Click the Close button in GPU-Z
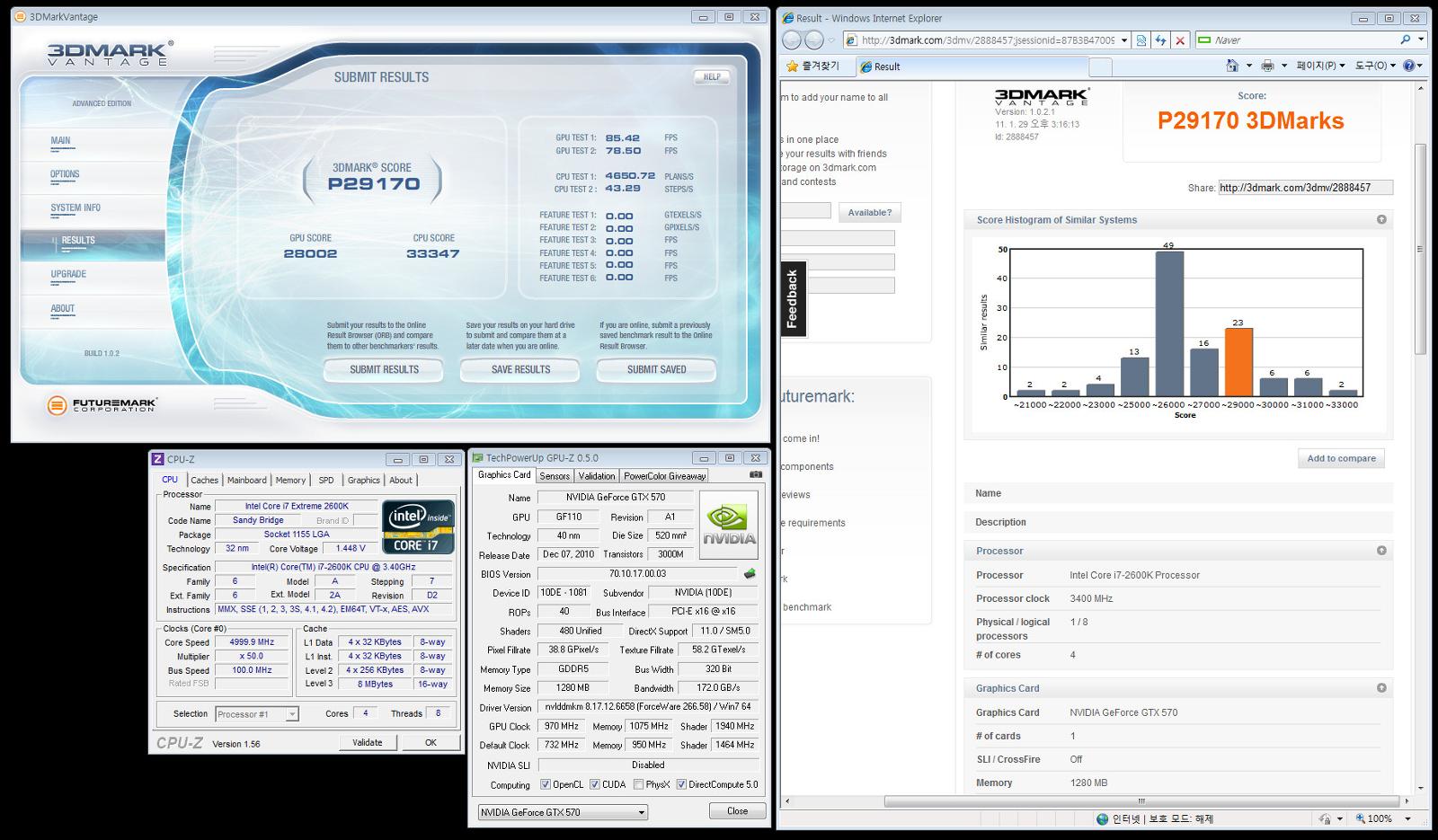1438x840 pixels. click(x=737, y=810)
